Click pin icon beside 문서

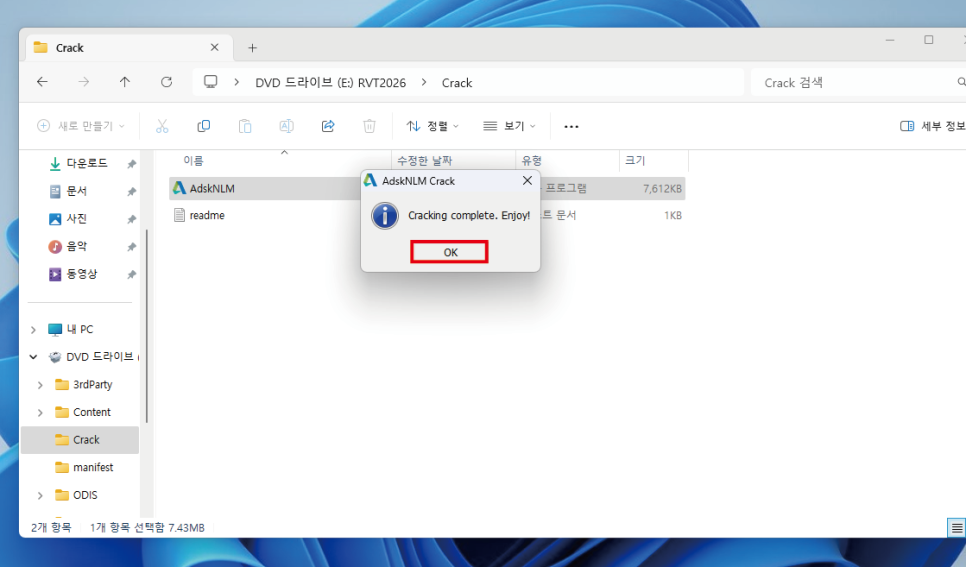131,192
